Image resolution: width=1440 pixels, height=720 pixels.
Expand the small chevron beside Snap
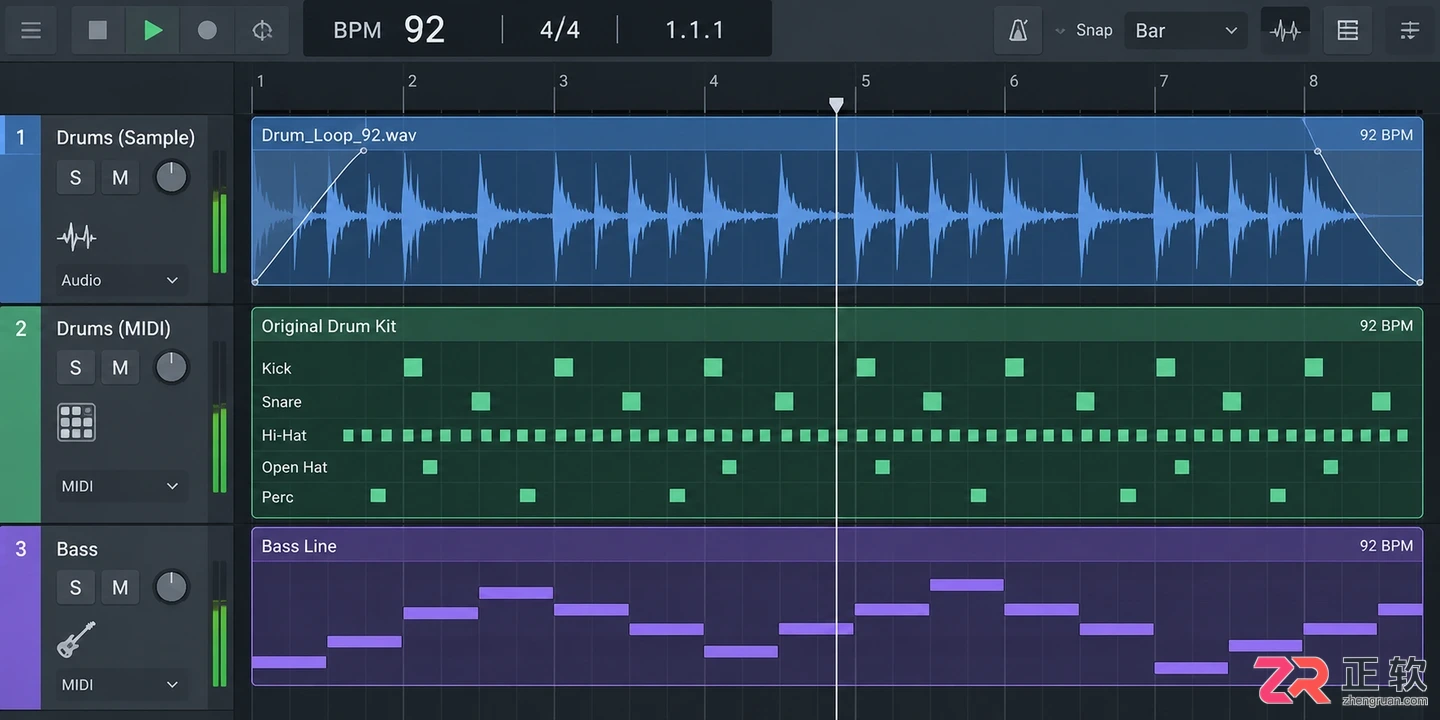tap(1060, 31)
